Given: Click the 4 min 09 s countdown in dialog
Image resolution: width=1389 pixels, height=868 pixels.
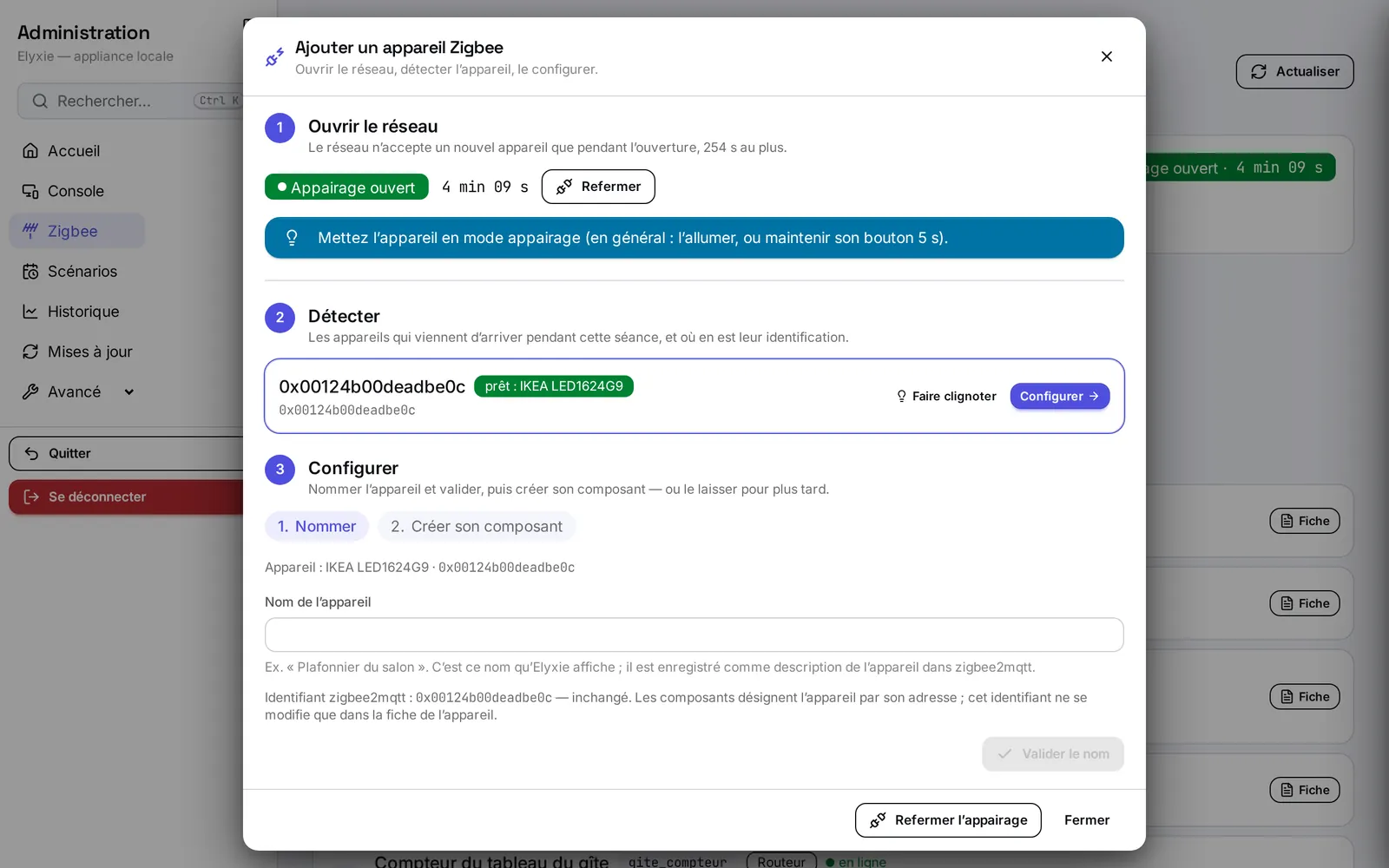Looking at the screenshot, I should click(484, 187).
